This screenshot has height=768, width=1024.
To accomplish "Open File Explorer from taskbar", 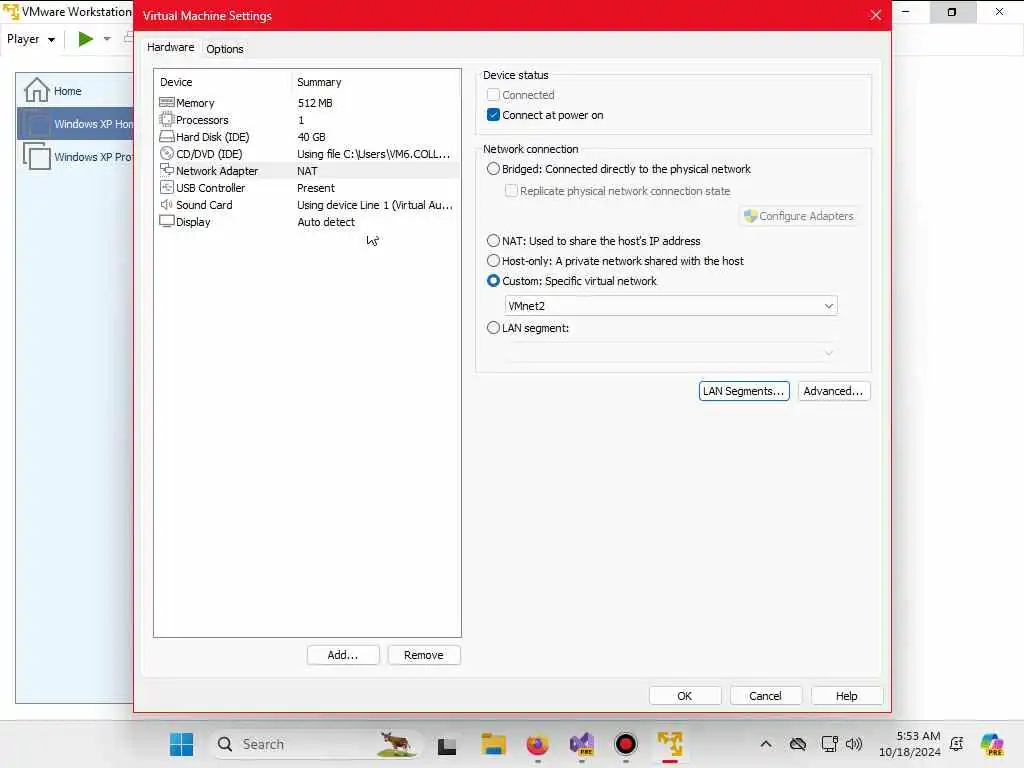I will point(493,744).
